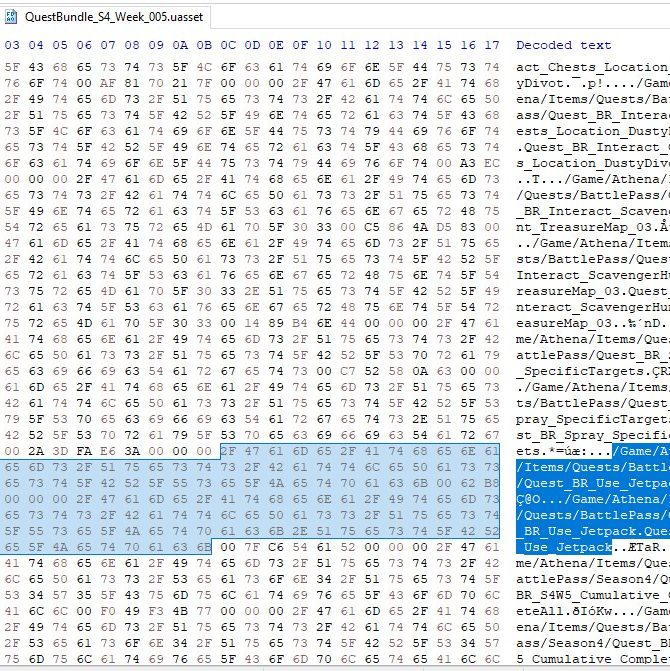The height and width of the screenshot is (671, 670).
Task: Click the file icon on the QuestBundle tab
Action: 11,17
